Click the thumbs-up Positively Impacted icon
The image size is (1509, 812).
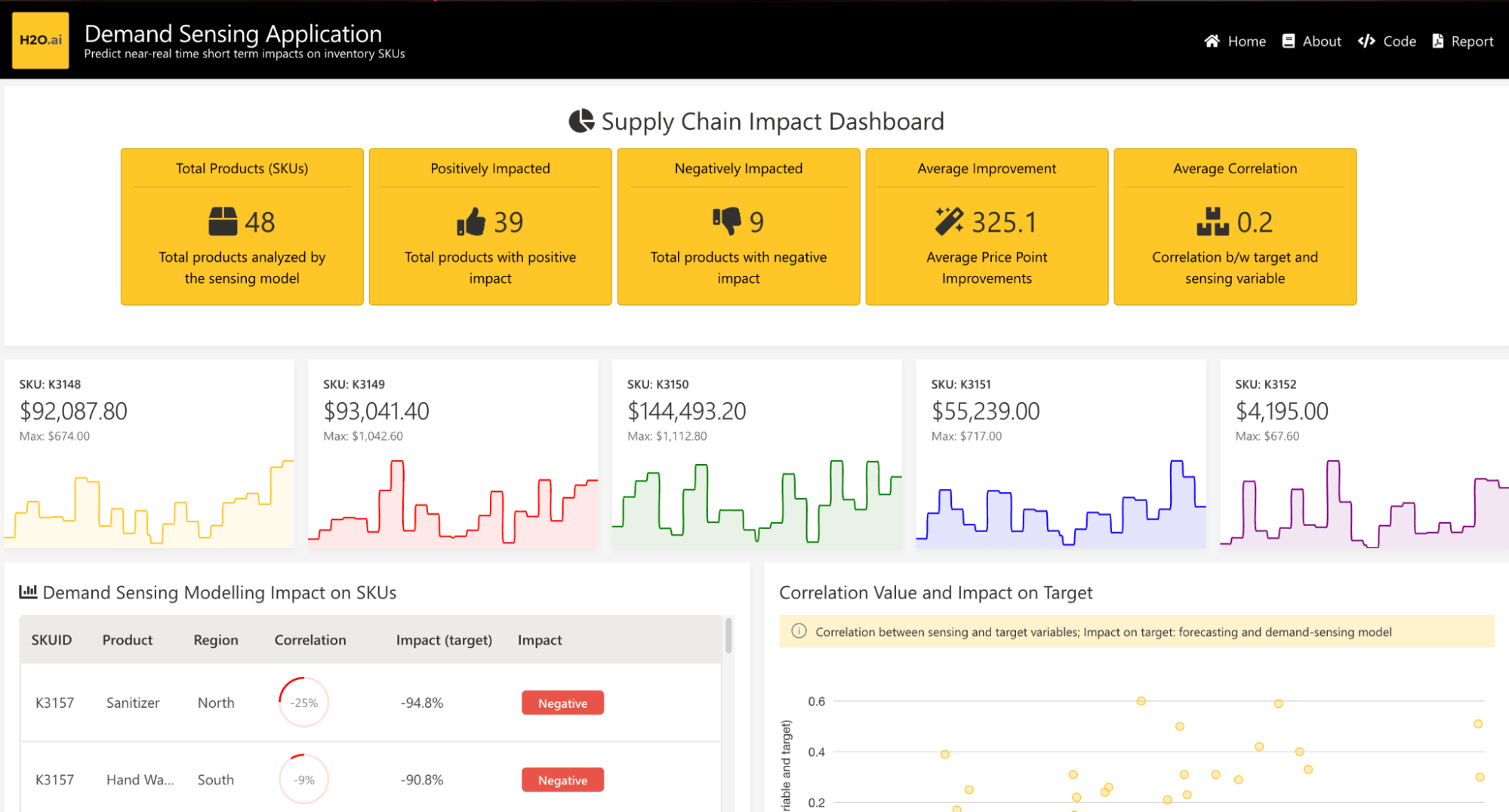pos(471,222)
